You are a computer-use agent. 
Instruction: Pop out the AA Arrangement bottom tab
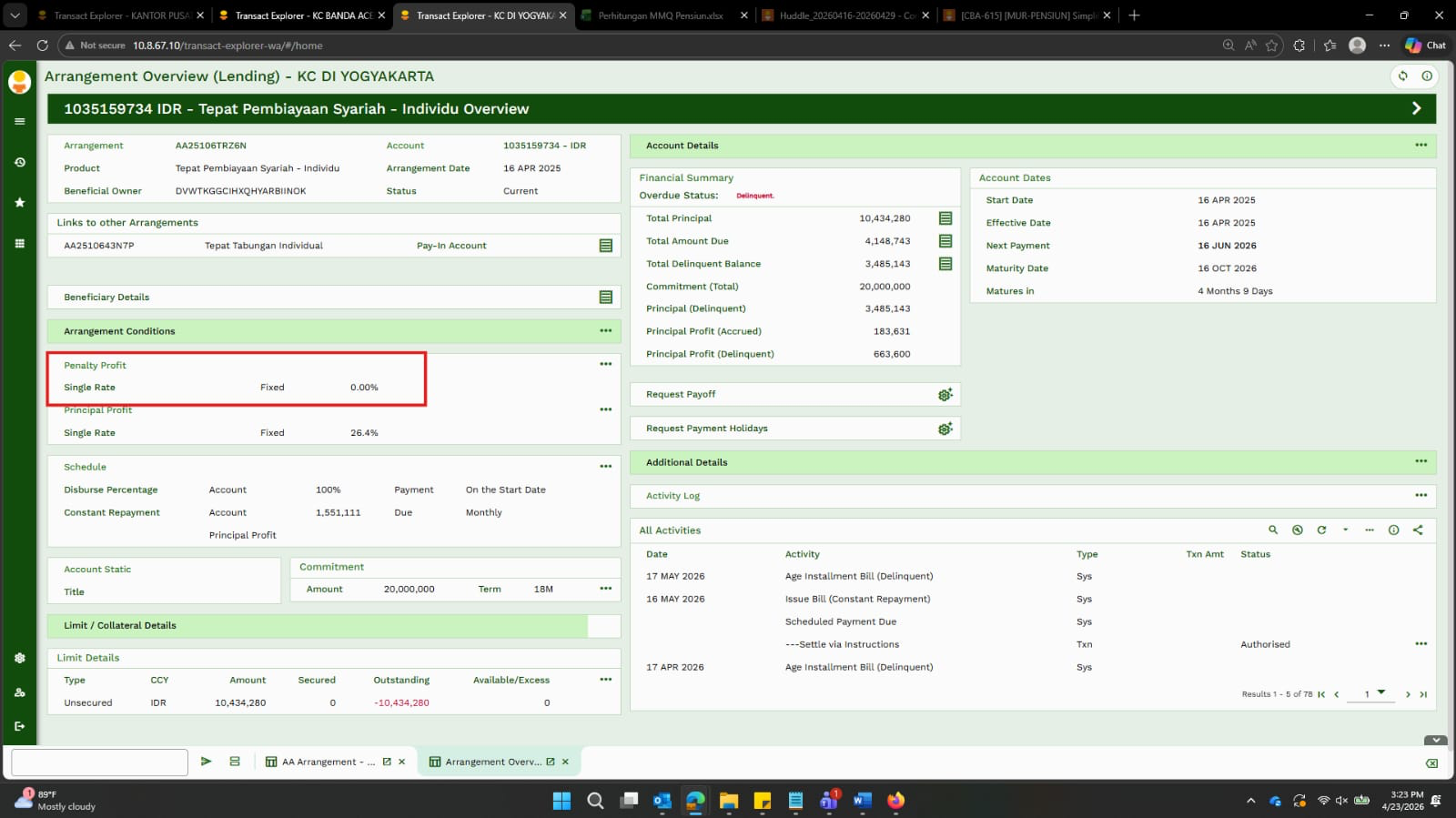click(x=387, y=762)
